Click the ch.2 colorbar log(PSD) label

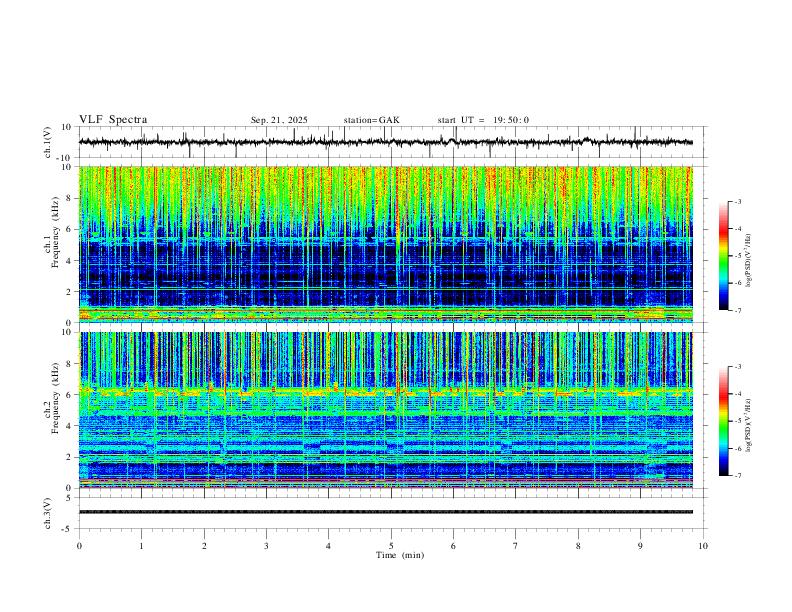click(748, 425)
